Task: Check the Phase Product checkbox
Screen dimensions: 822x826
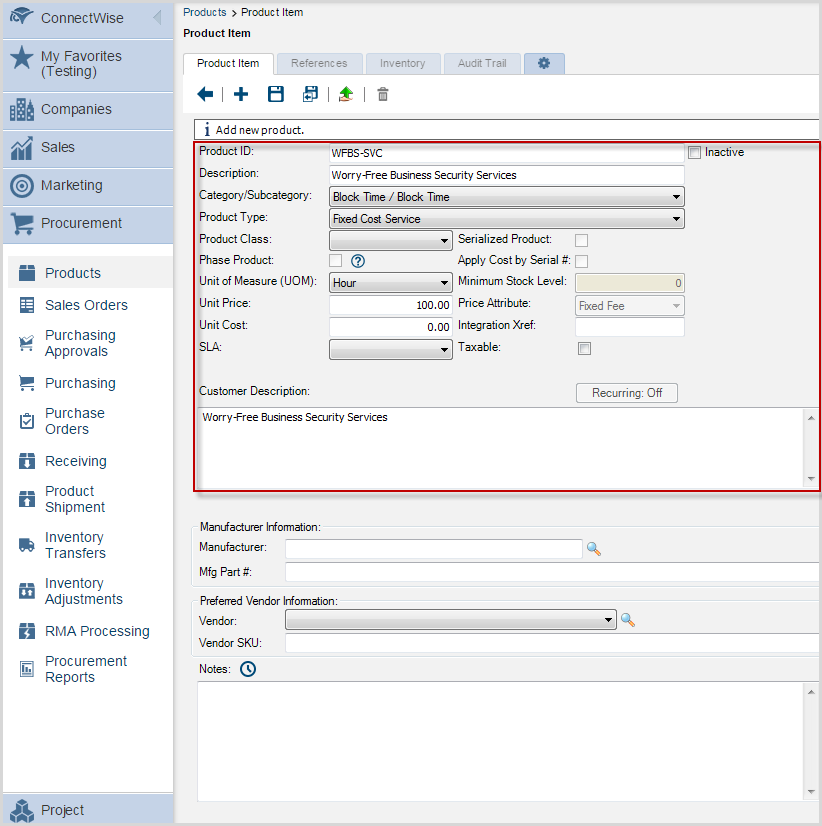Action: pyautogui.click(x=335, y=261)
